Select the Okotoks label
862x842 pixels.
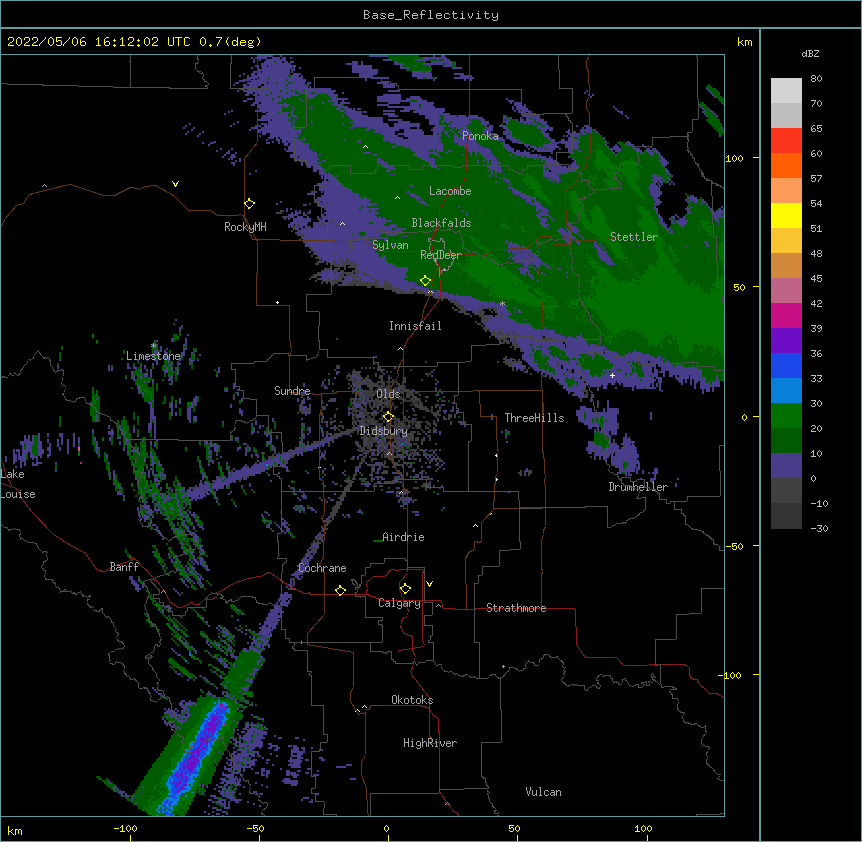coord(412,700)
